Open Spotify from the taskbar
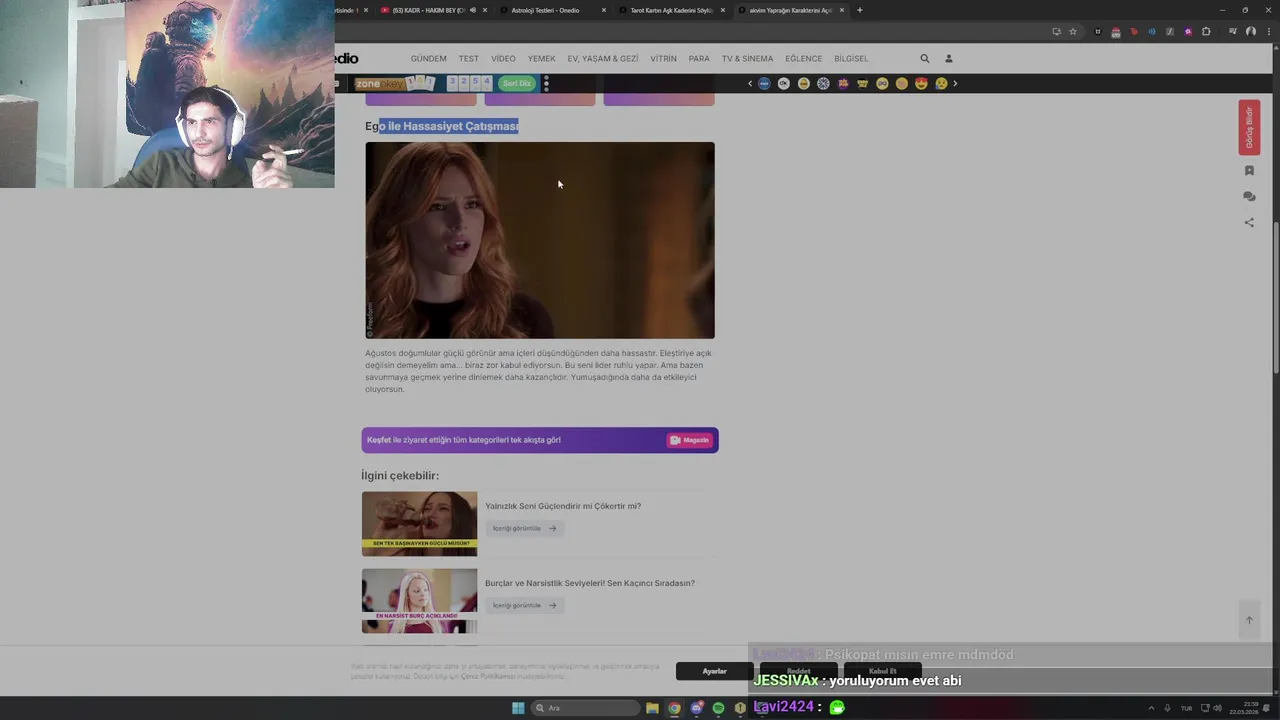The width and height of the screenshot is (1280, 720). pyautogui.click(x=718, y=708)
